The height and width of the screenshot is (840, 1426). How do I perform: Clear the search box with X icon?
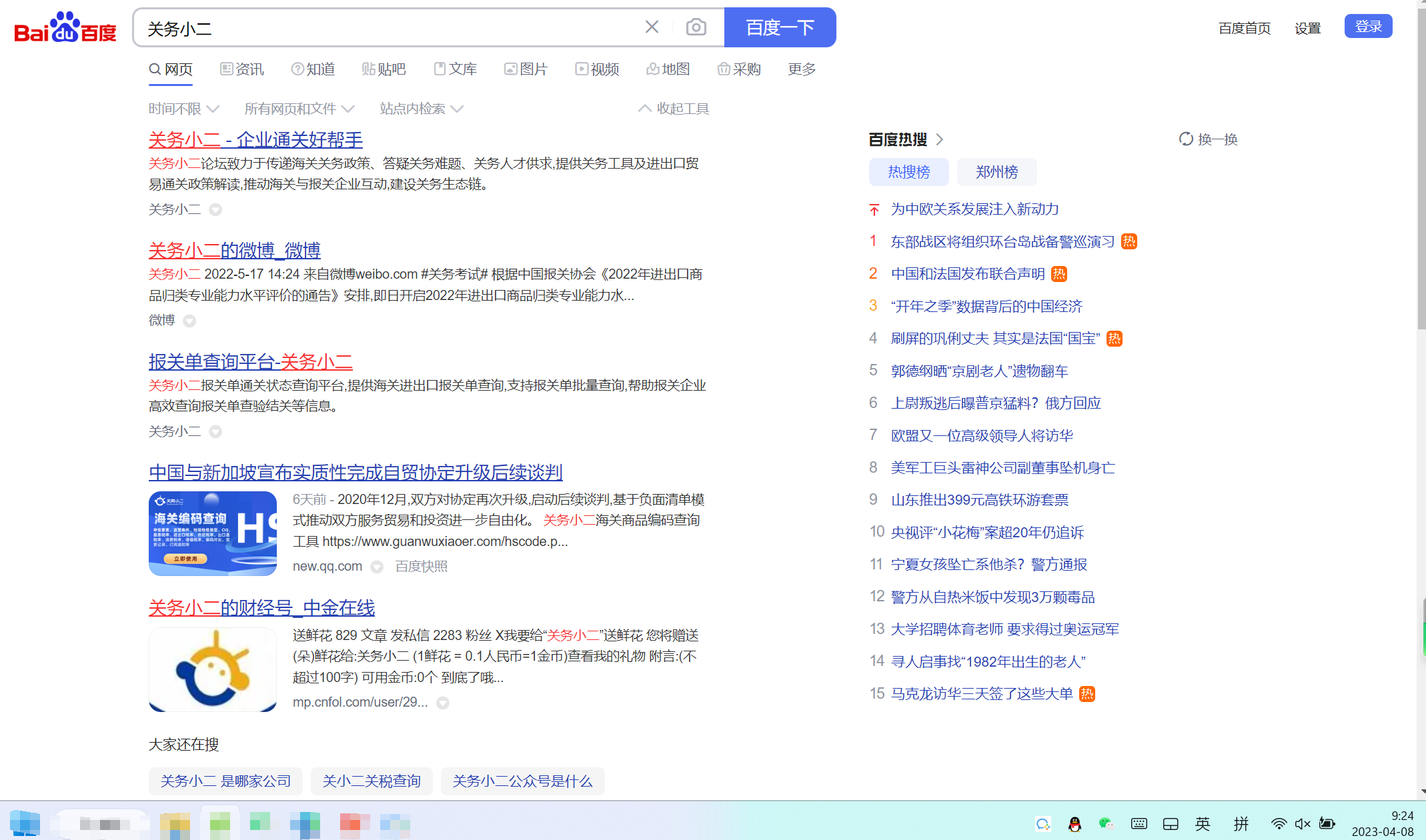click(652, 27)
